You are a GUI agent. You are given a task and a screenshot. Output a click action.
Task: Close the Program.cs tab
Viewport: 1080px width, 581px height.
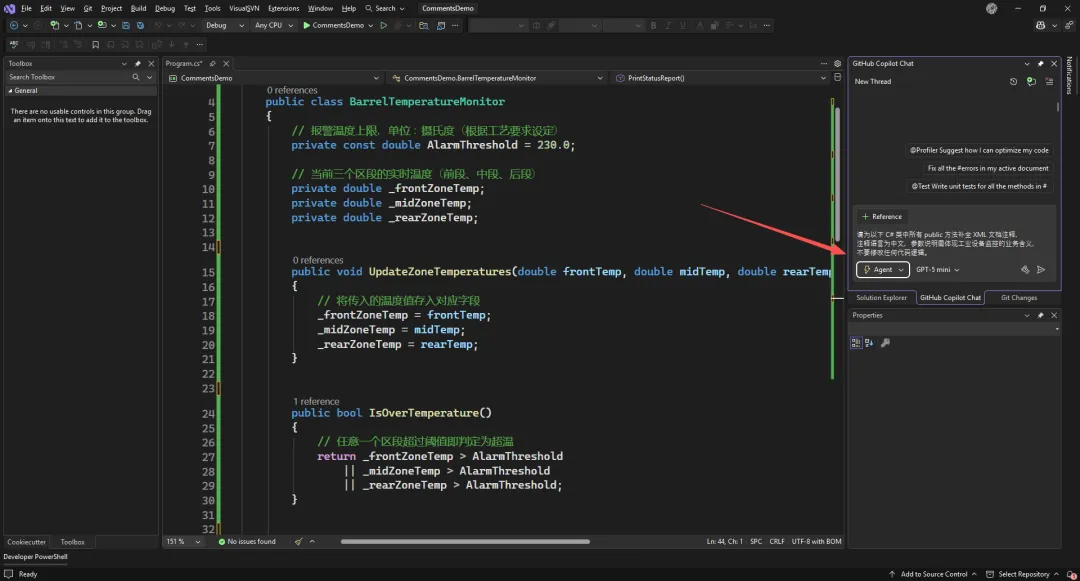click(x=226, y=63)
